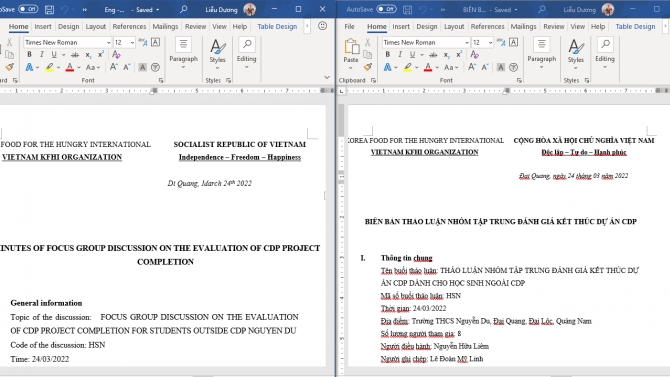The width and height of the screenshot is (670, 377).
Task: Apply Underline in the left Word window
Action: tap(54, 55)
